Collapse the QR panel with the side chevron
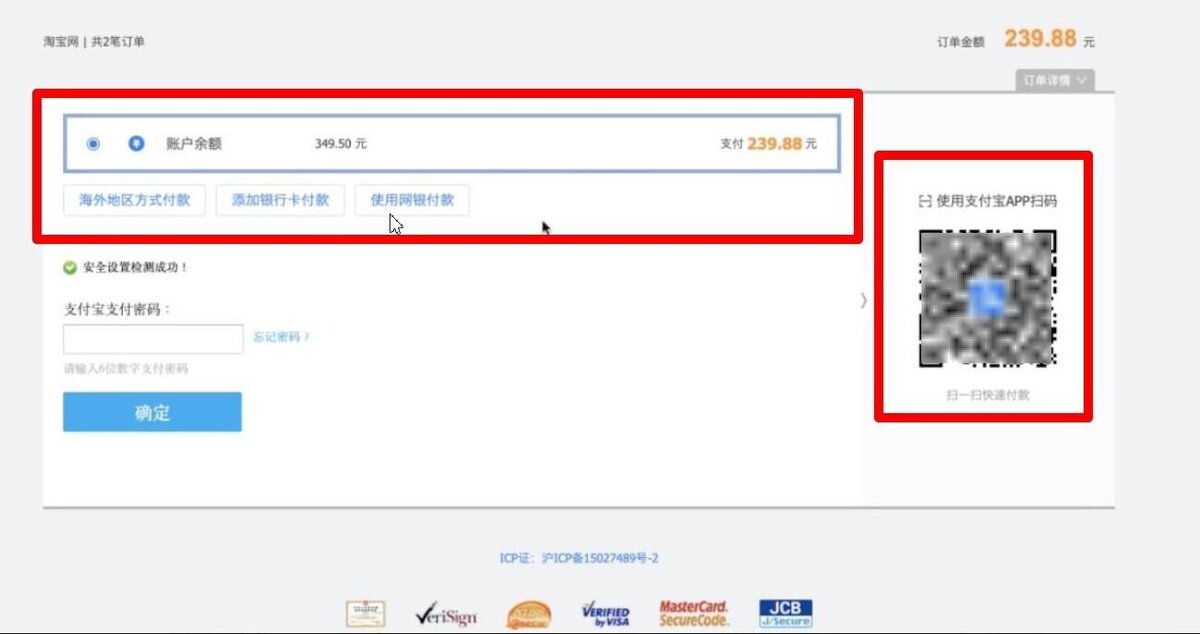 tap(864, 300)
